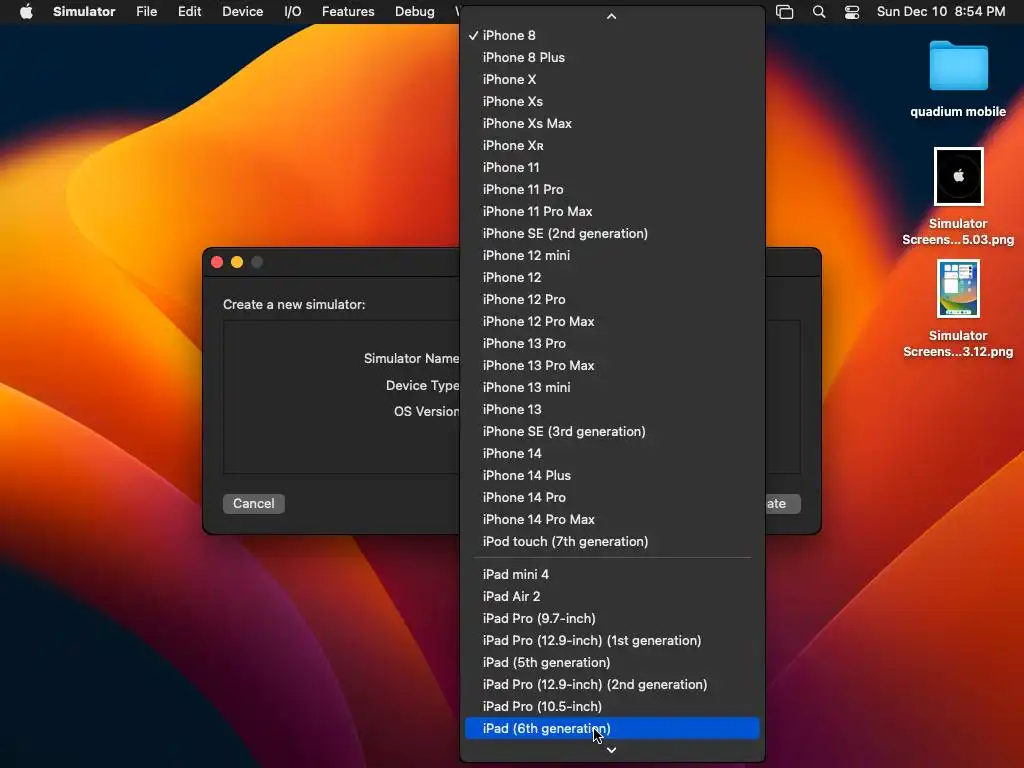
Task: Select iPad Pro (12.9-inch) (2nd generation)
Action: click(612, 684)
